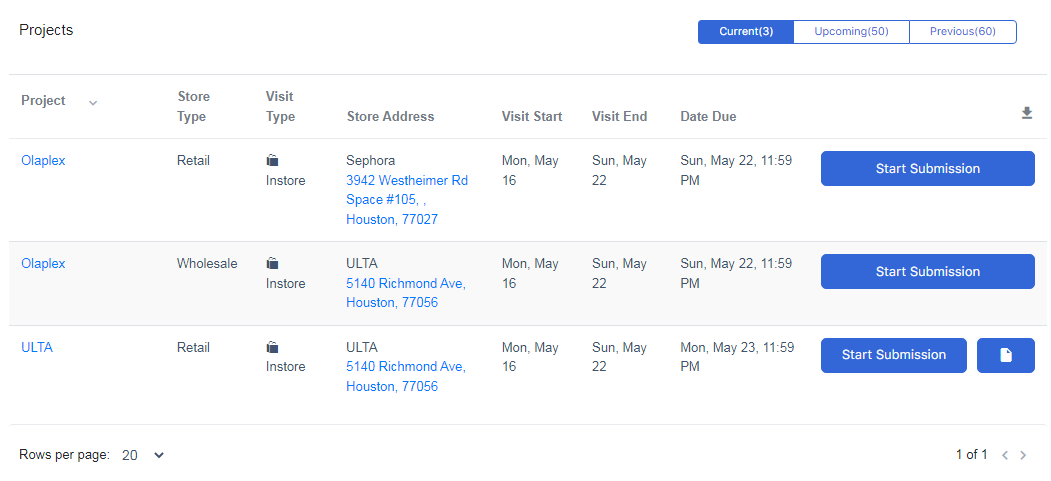Open ULTA project link
The image size is (1051, 481).
point(37,348)
